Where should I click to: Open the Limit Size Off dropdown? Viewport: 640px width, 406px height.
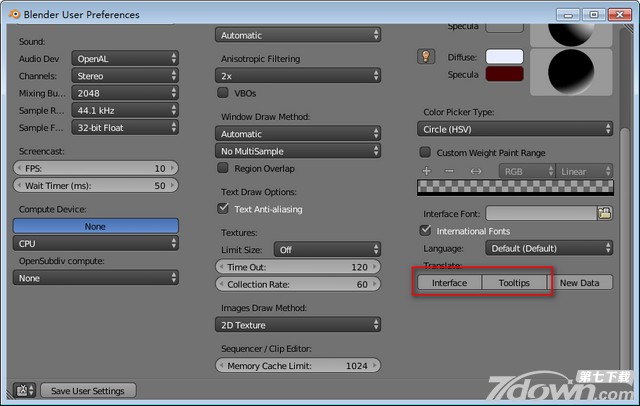coord(327,249)
